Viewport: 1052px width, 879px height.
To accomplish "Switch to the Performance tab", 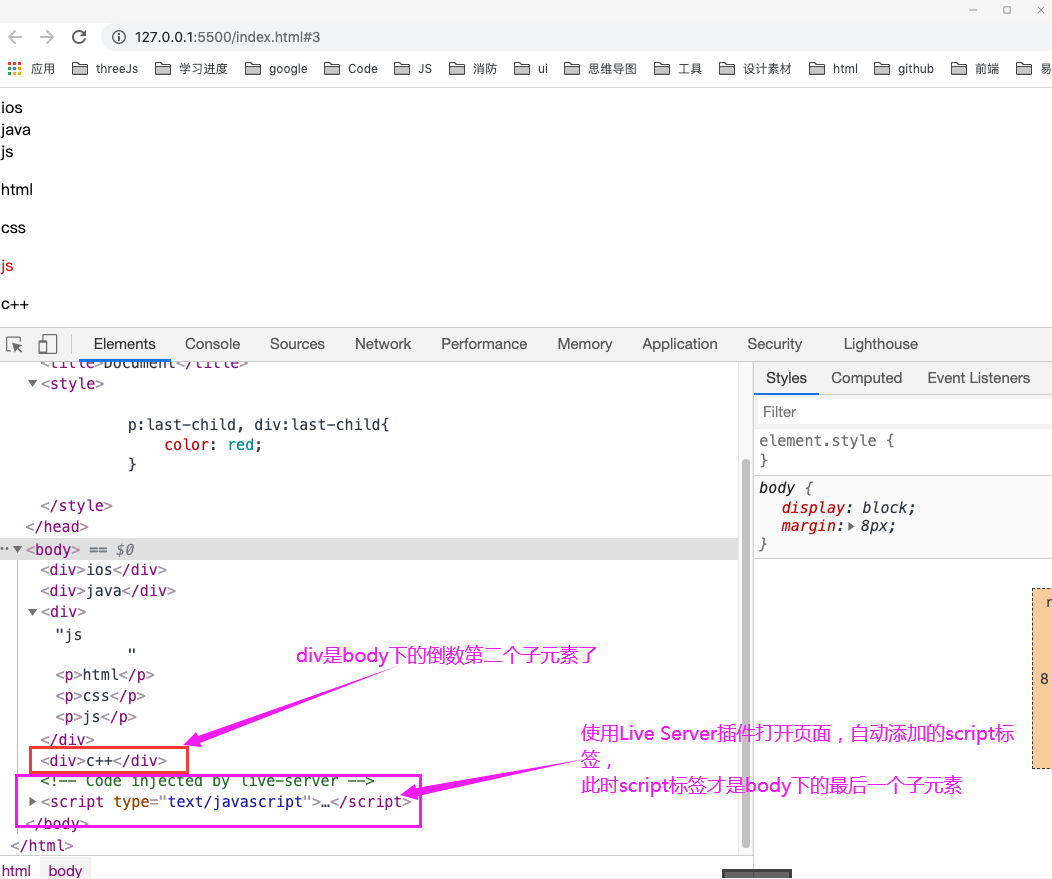I will pos(484,344).
